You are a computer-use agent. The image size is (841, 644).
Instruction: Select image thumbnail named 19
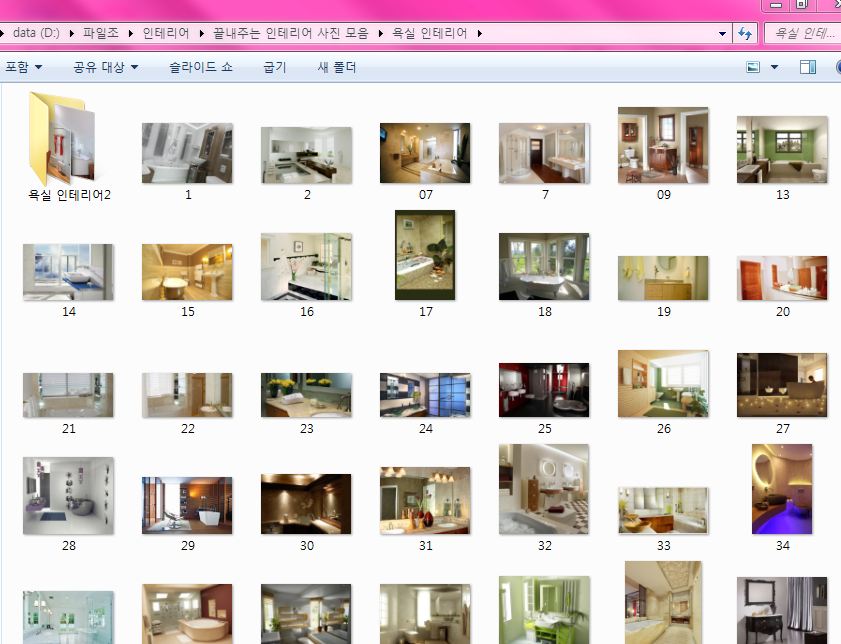click(x=663, y=278)
